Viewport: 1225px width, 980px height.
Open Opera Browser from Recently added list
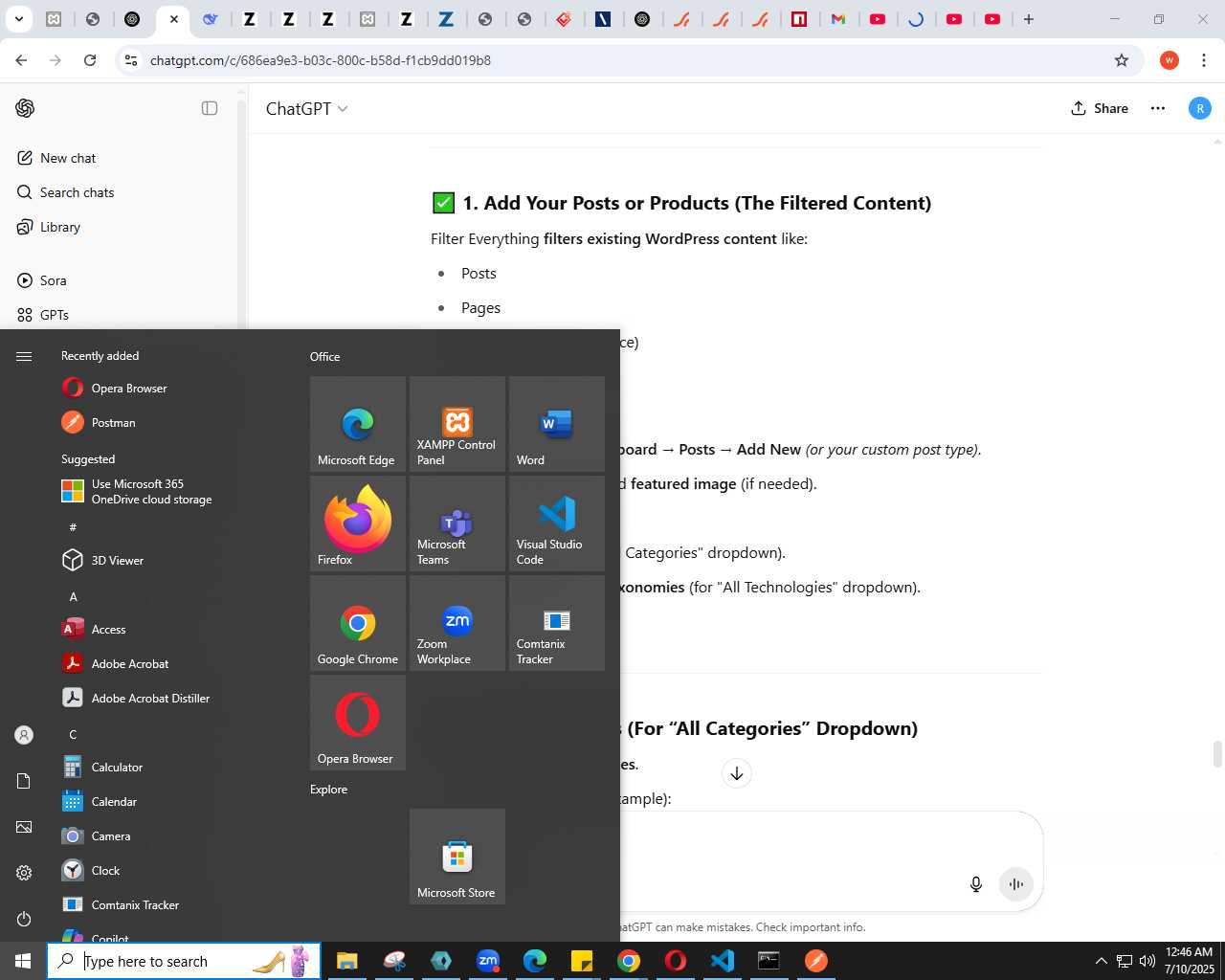click(x=172, y=389)
